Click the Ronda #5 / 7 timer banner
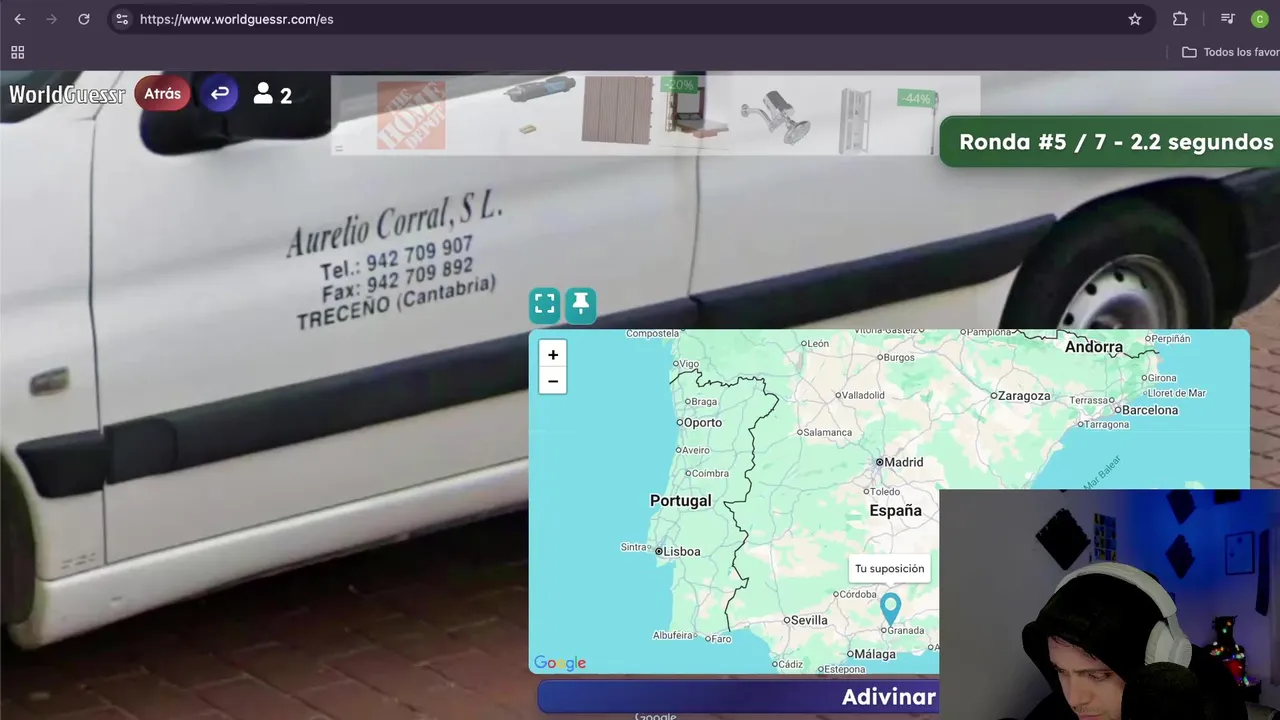Screen dimensions: 1280x720 (1110, 141)
